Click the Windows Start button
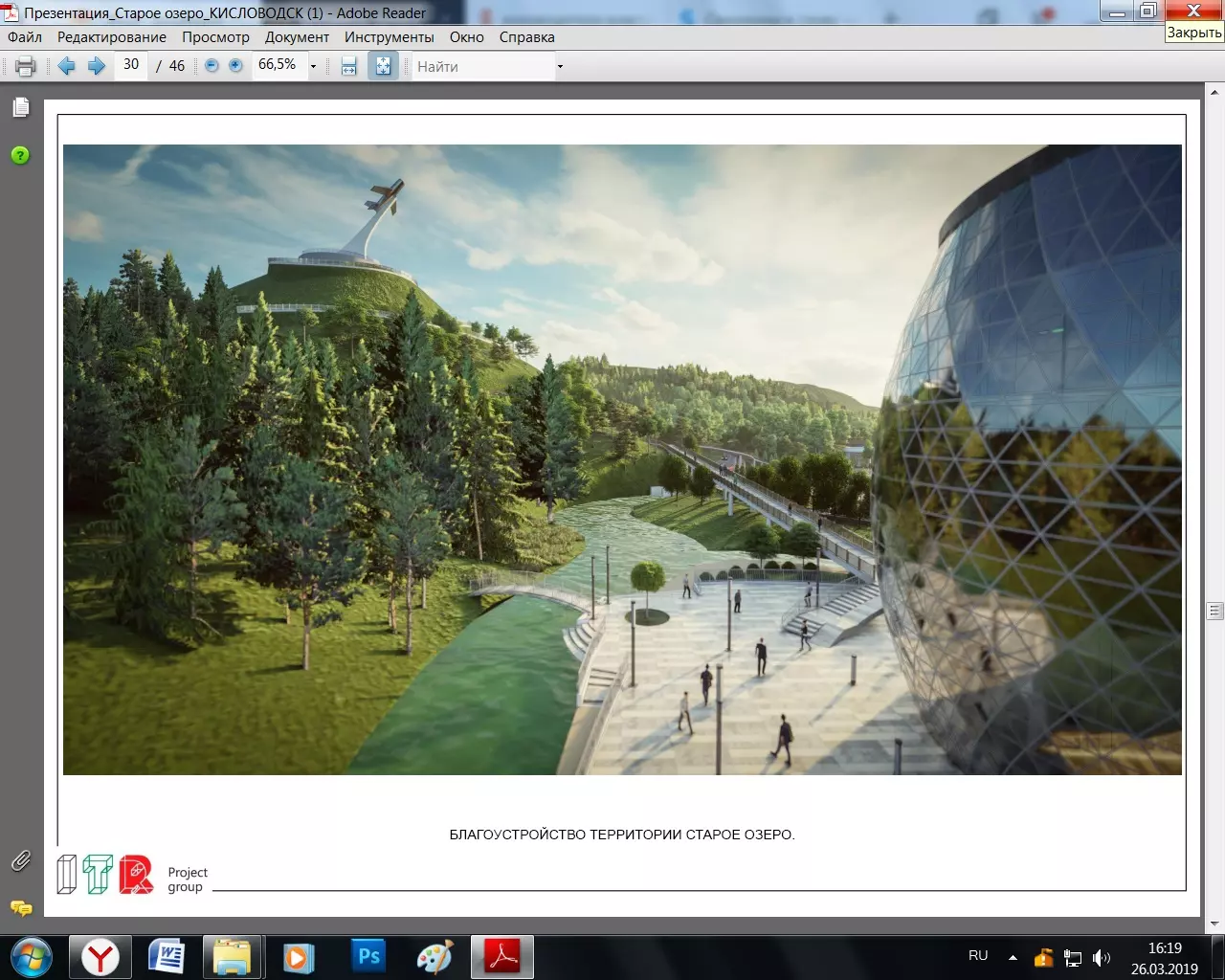Viewport: 1225px width, 980px height. (31, 957)
